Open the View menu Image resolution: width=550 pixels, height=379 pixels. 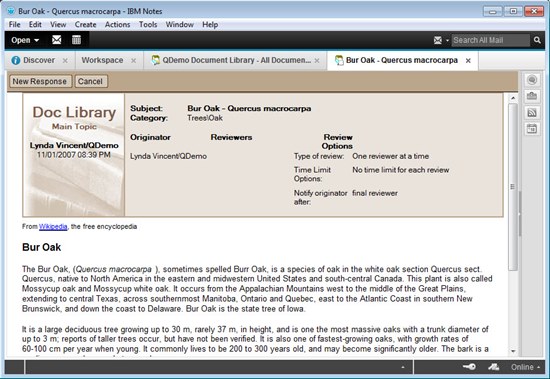[58, 25]
